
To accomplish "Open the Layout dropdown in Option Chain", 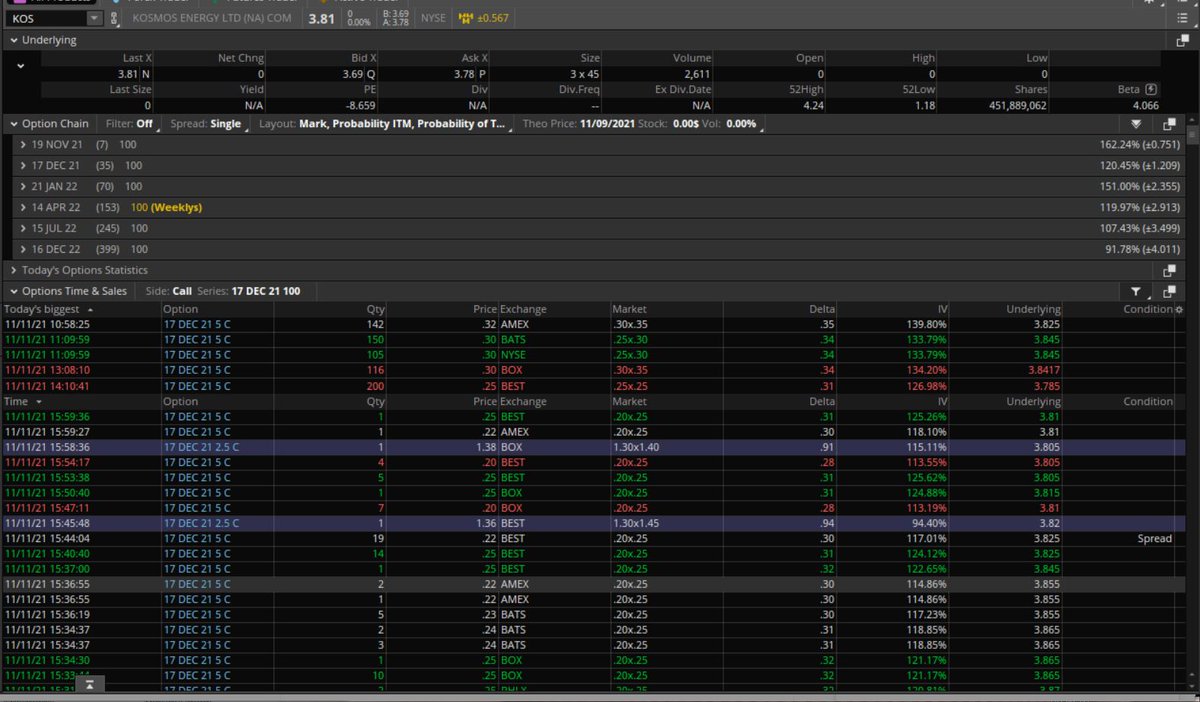I will [385, 124].
